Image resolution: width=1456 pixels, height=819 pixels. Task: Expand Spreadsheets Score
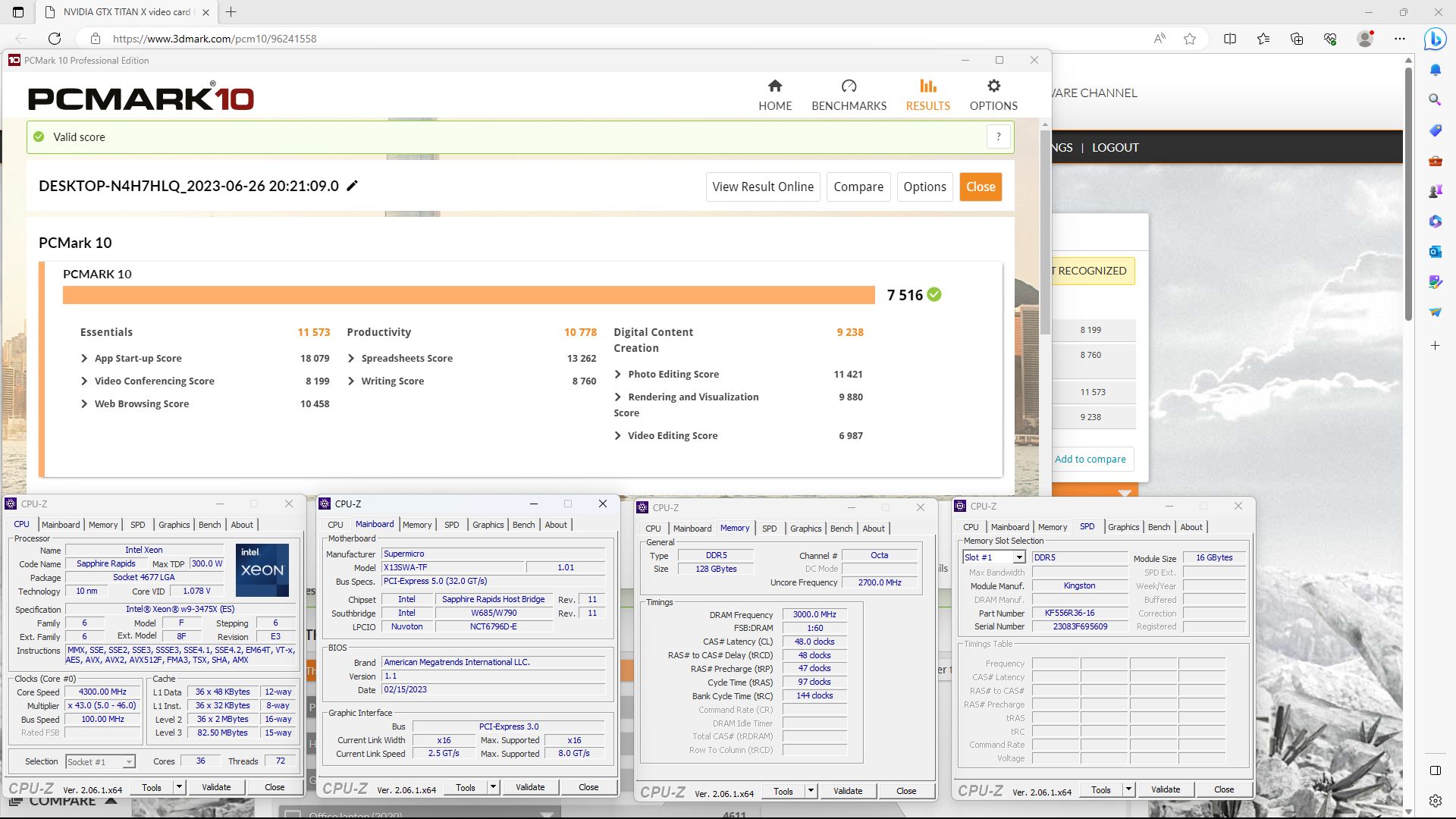coord(351,358)
